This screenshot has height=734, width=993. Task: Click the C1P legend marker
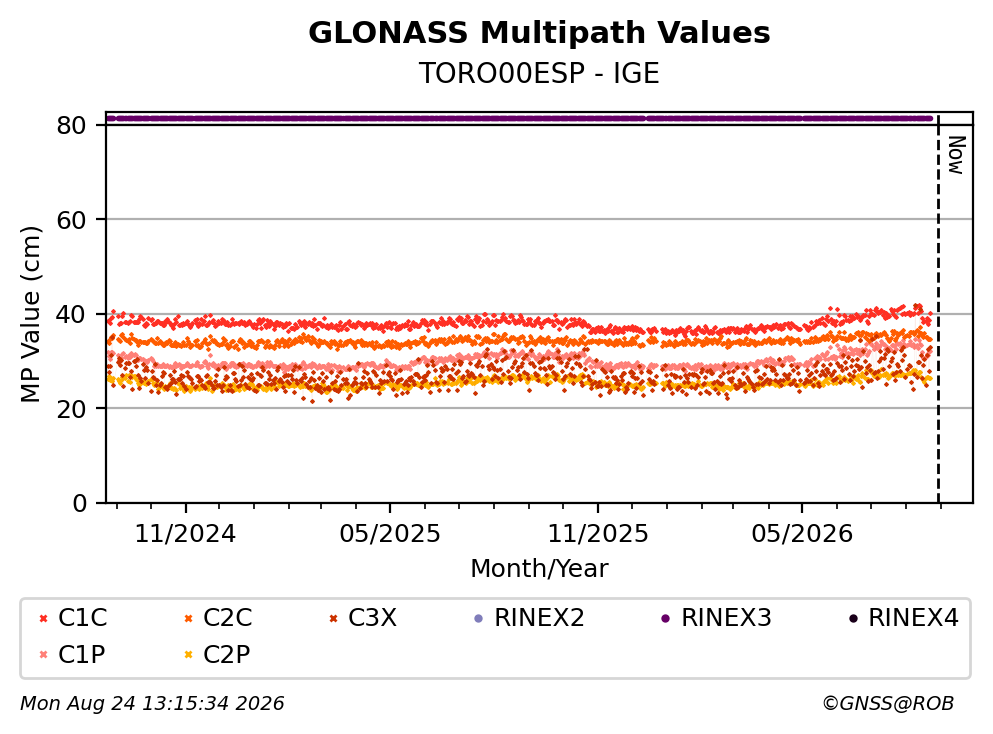[x=43, y=655]
